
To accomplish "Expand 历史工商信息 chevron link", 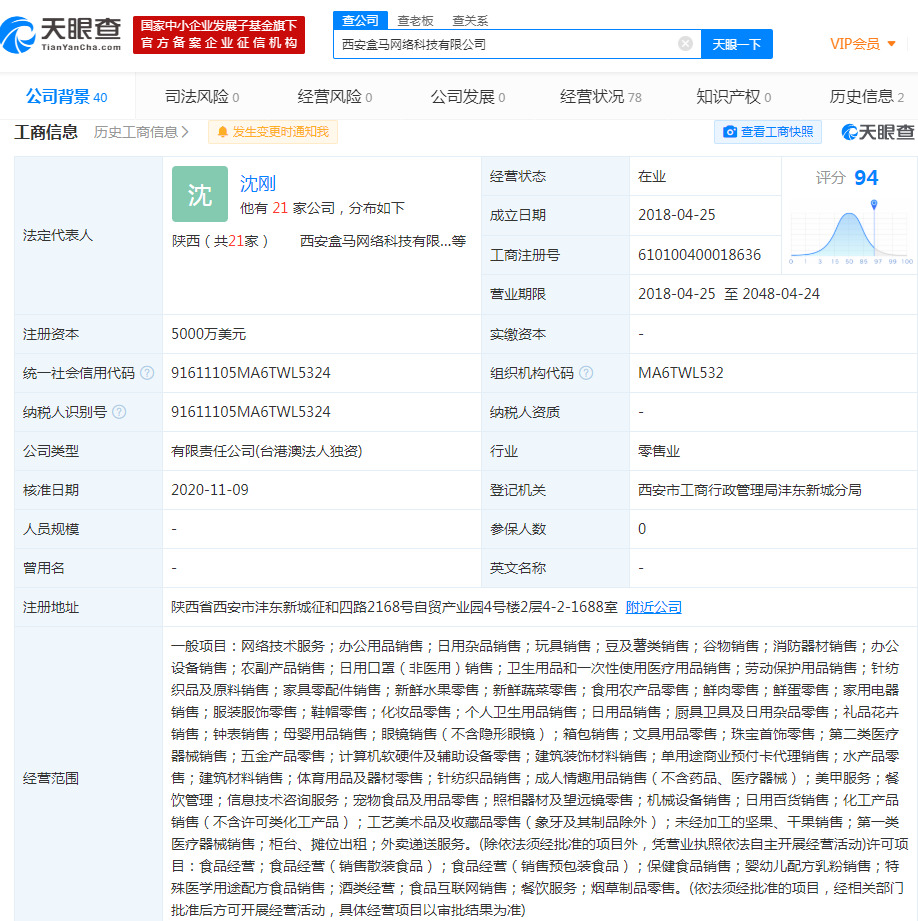I will [141, 132].
